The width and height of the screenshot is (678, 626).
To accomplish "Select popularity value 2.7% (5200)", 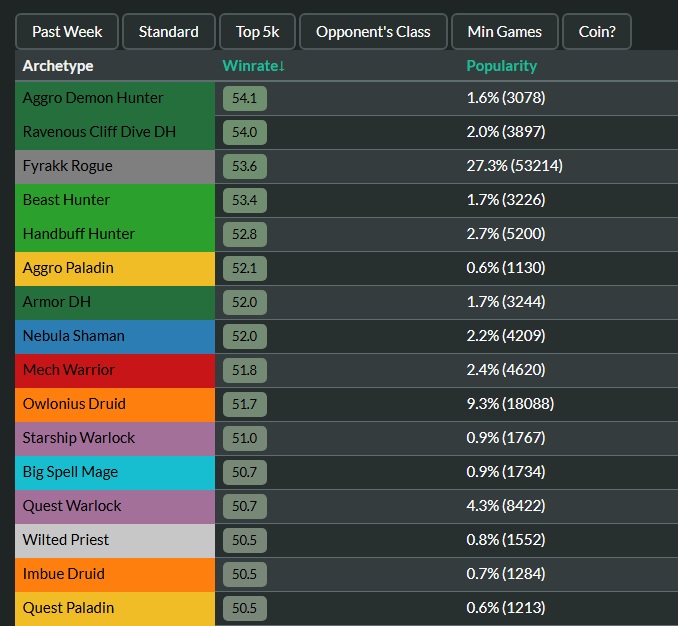I will pyautogui.click(x=506, y=234).
